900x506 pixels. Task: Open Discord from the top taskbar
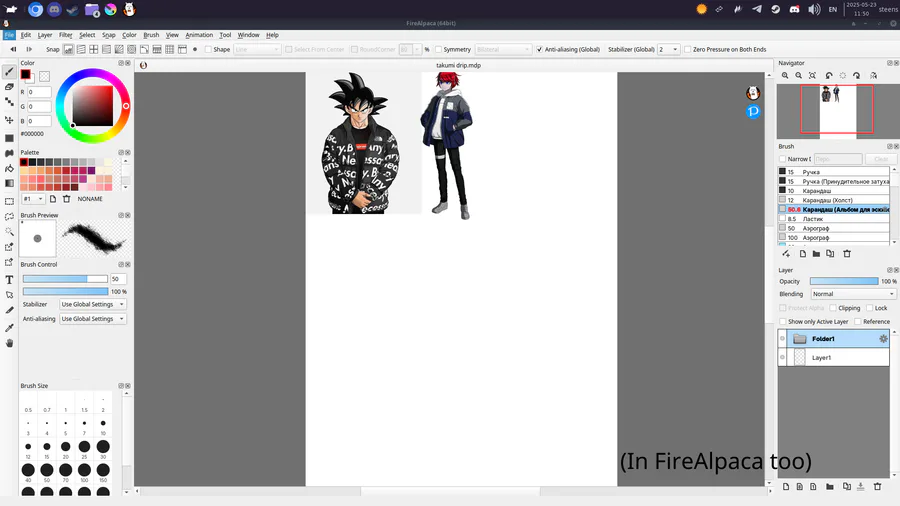tap(54, 9)
